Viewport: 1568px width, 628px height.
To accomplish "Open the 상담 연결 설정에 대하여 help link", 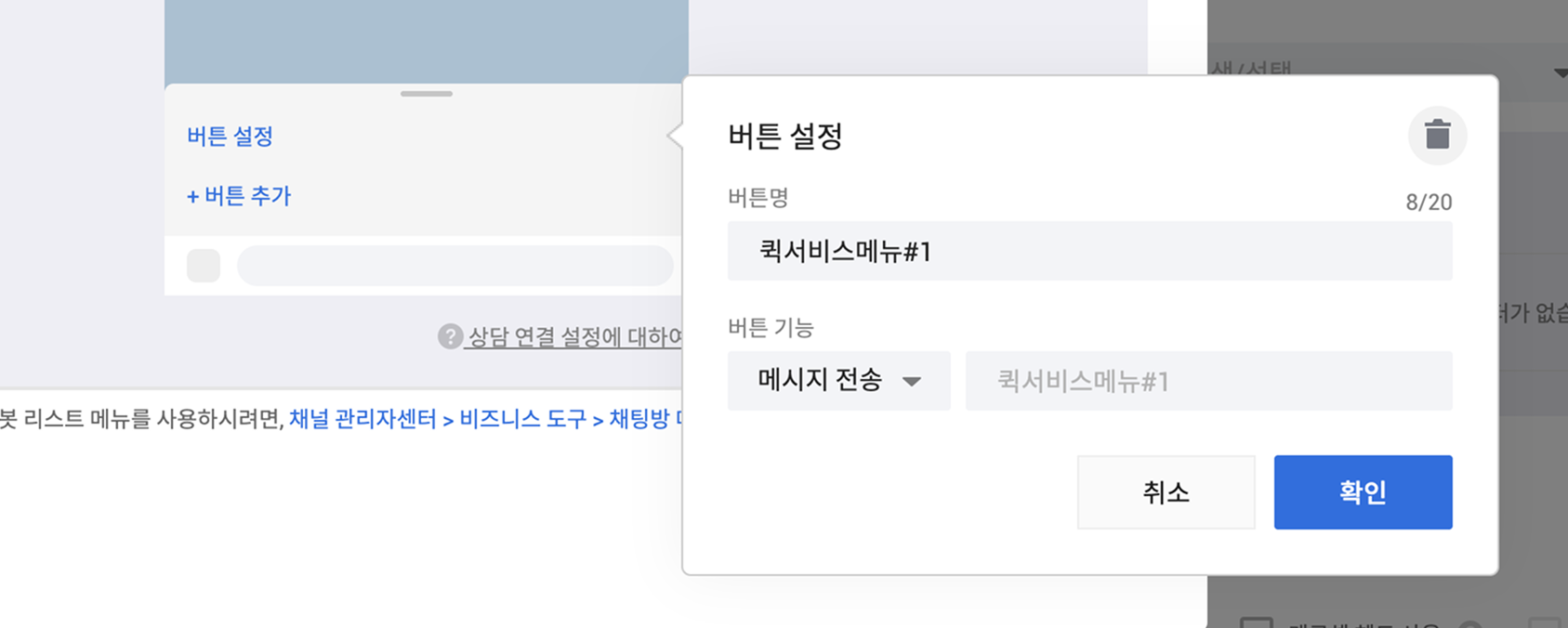I will tap(574, 336).
